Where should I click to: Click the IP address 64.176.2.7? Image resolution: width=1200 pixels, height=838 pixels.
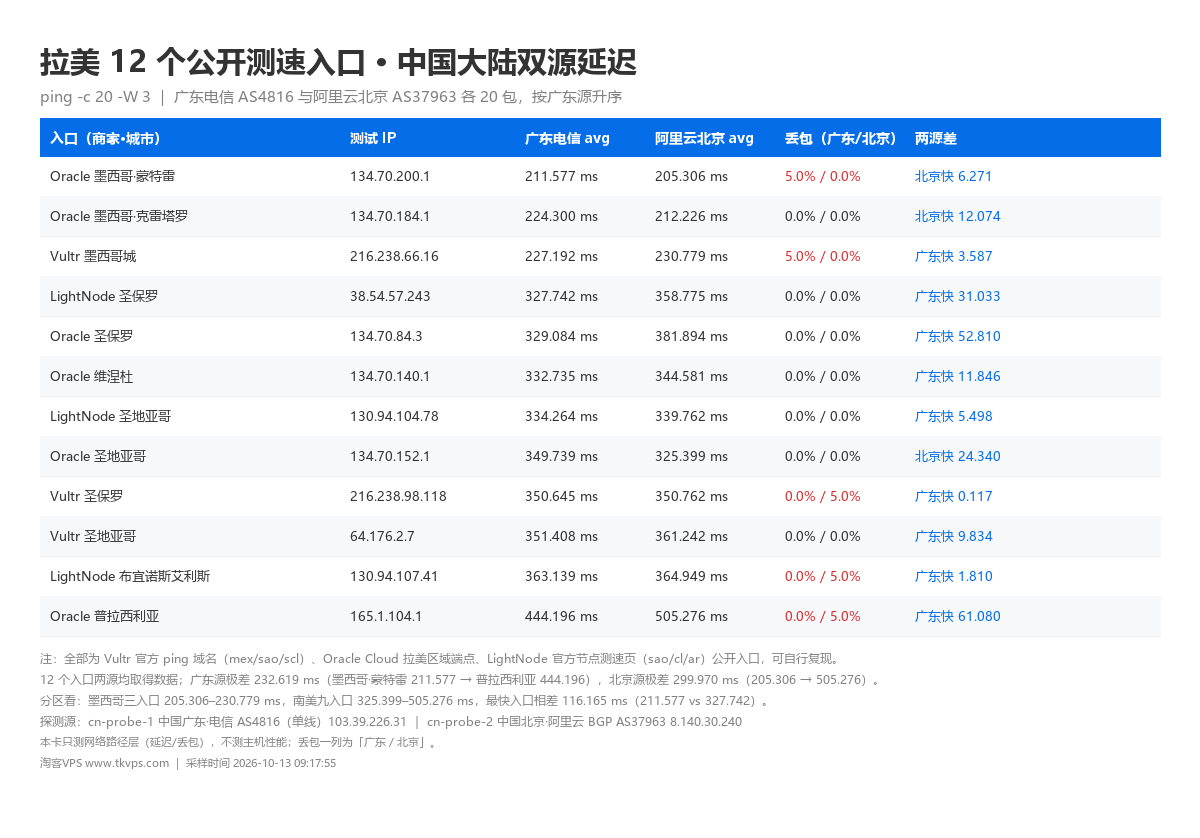pos(382,536)
